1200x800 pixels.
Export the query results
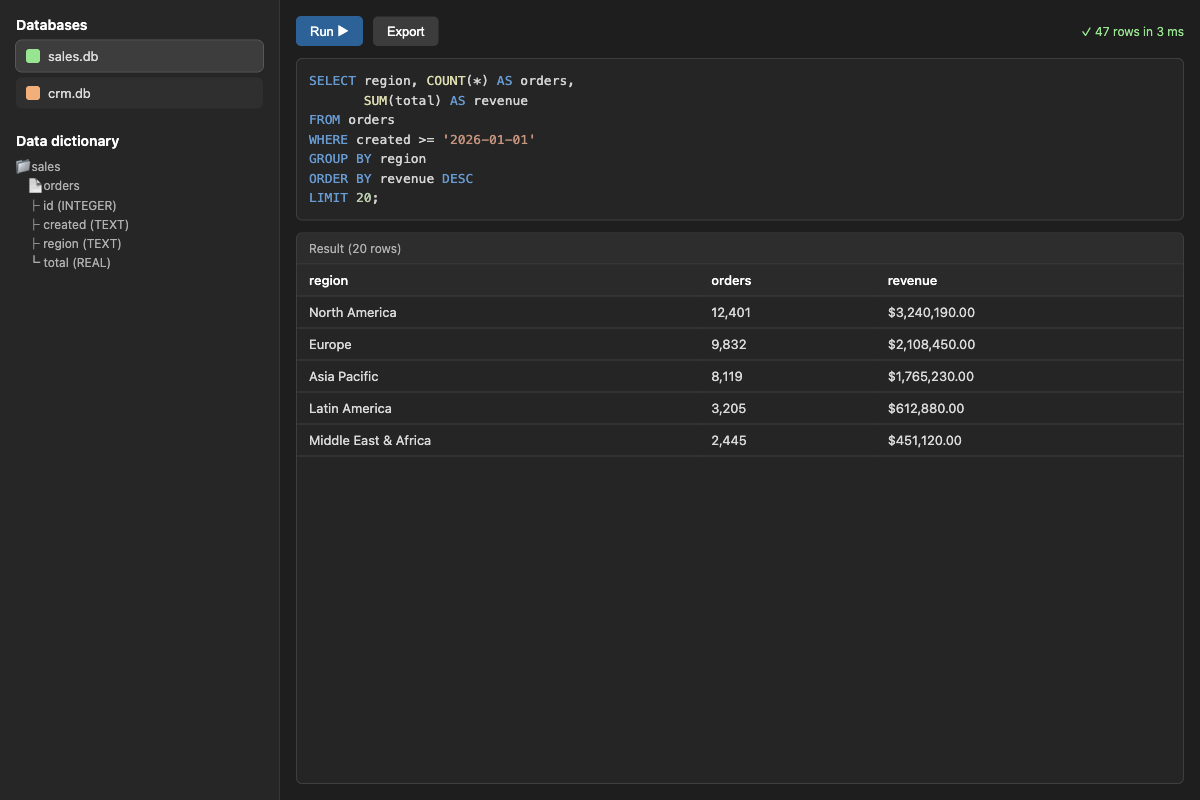(405, 31)
